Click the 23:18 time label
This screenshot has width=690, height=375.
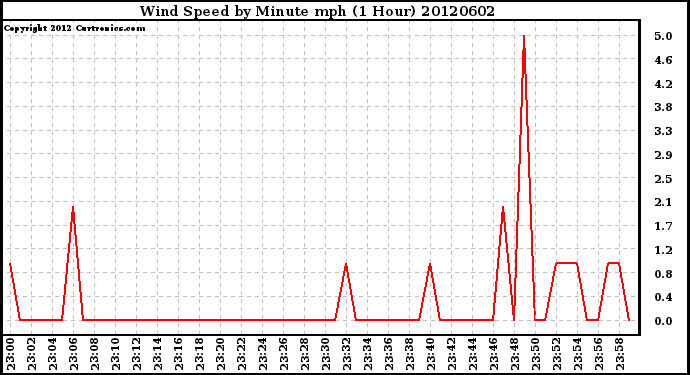(x=200, y=354)
